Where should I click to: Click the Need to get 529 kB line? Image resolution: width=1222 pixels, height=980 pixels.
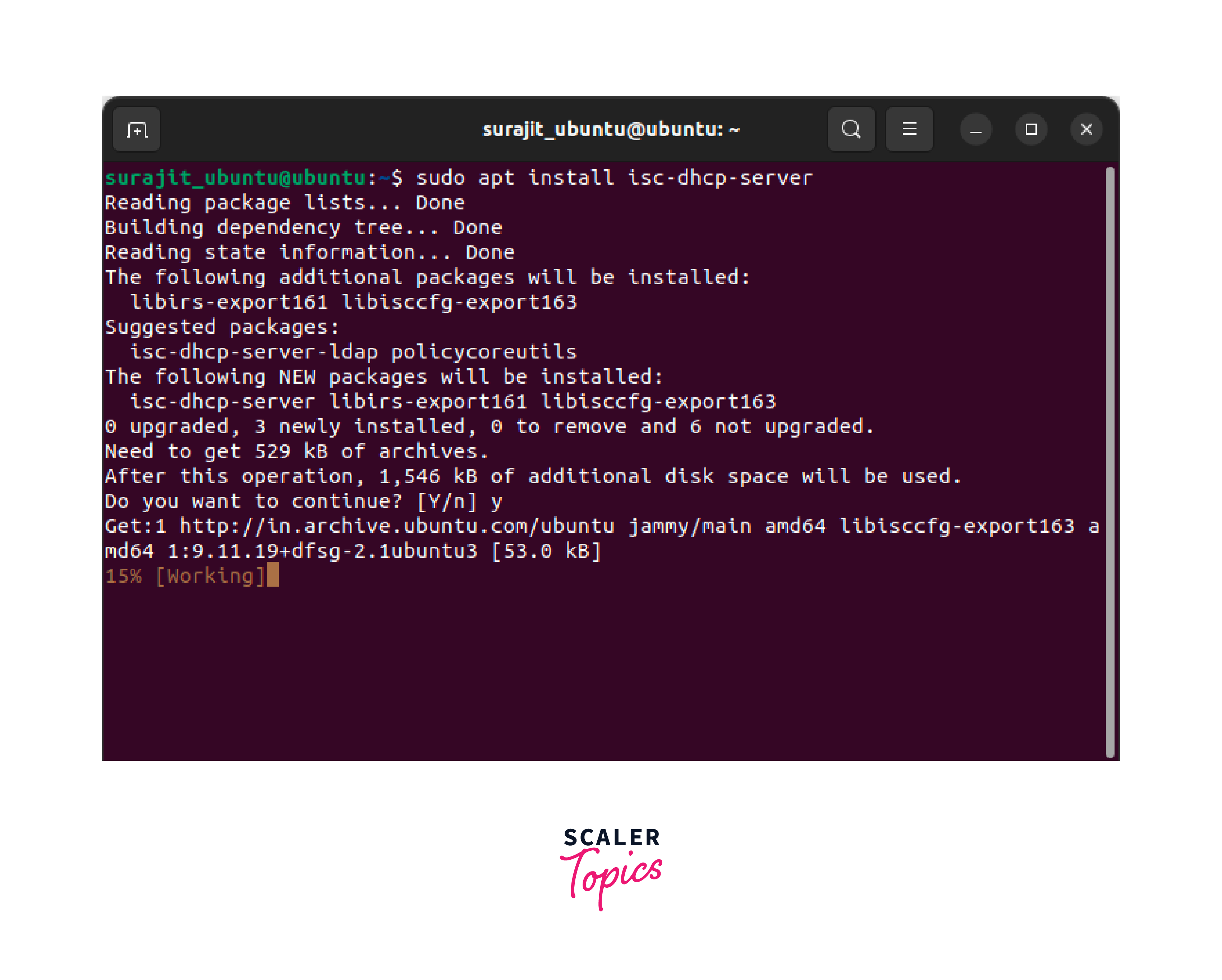pyautogui.click(x=297, y=452)
